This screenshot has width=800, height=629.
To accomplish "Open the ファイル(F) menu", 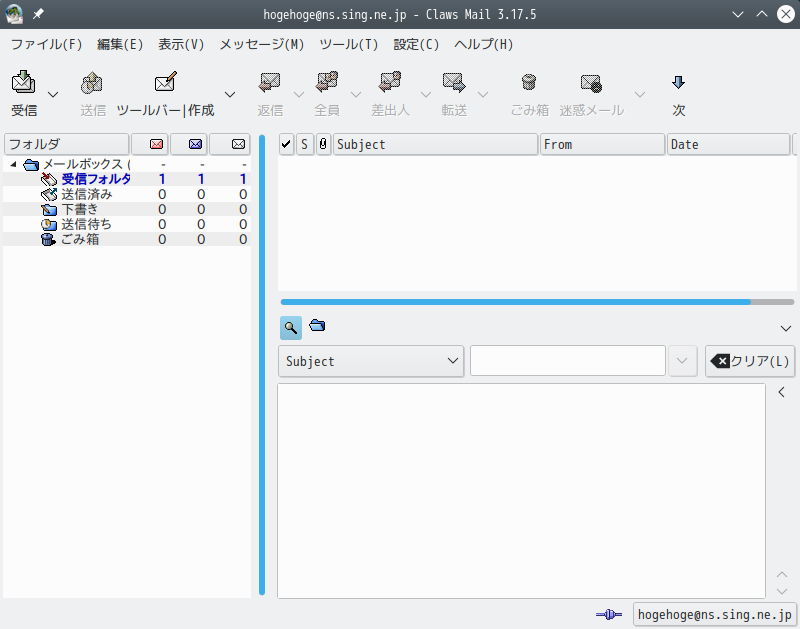I will [x=46, y=44].
